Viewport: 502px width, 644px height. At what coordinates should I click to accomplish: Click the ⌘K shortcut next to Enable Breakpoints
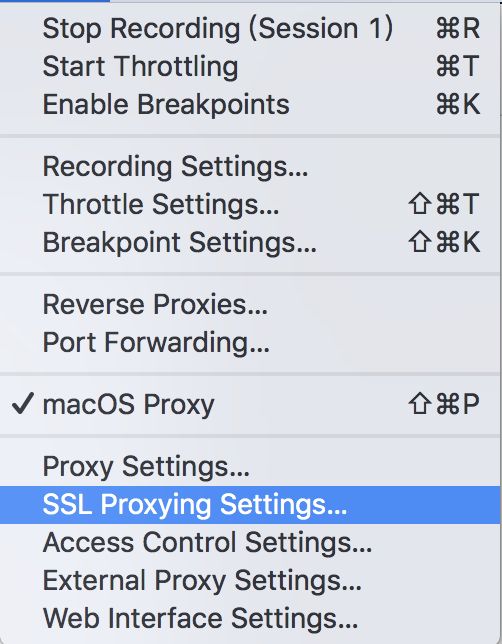coord(458,104)
